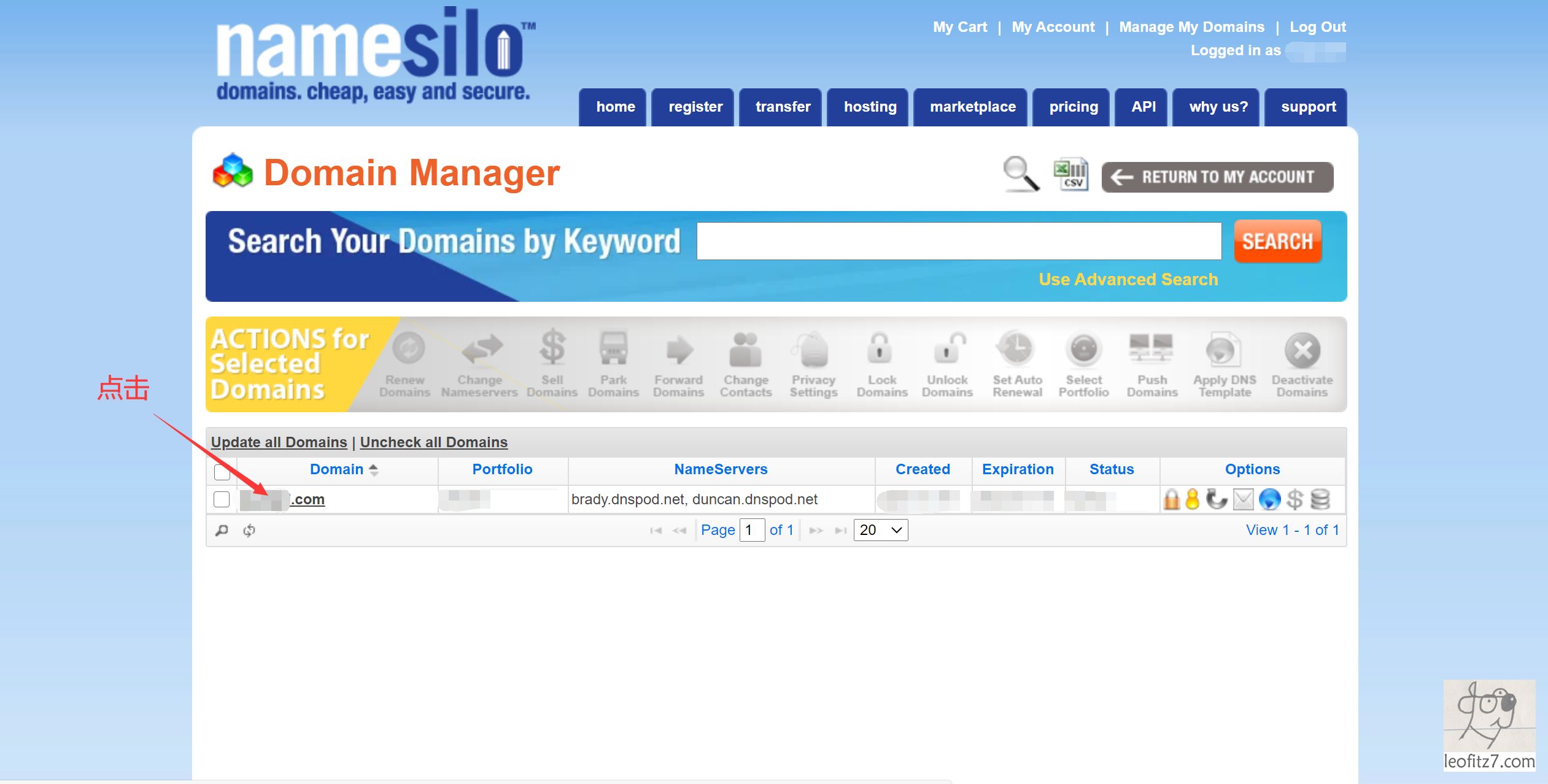Go to the marketplace tab
This screenshot has width=1548, height=784.
(x=972, y=107)
